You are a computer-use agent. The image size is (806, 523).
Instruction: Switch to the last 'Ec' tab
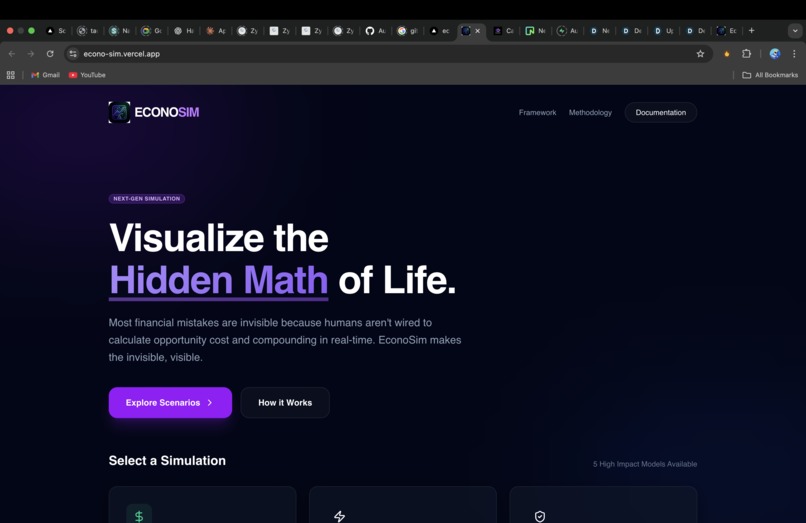tap(727, 31)
